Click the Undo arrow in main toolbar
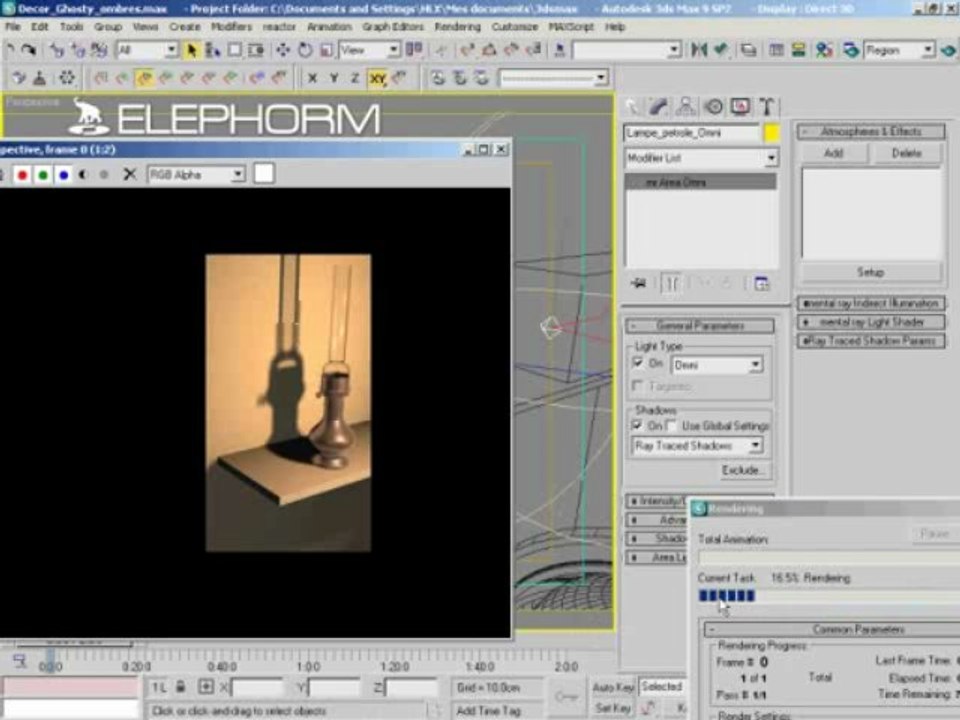 point(10,50)
